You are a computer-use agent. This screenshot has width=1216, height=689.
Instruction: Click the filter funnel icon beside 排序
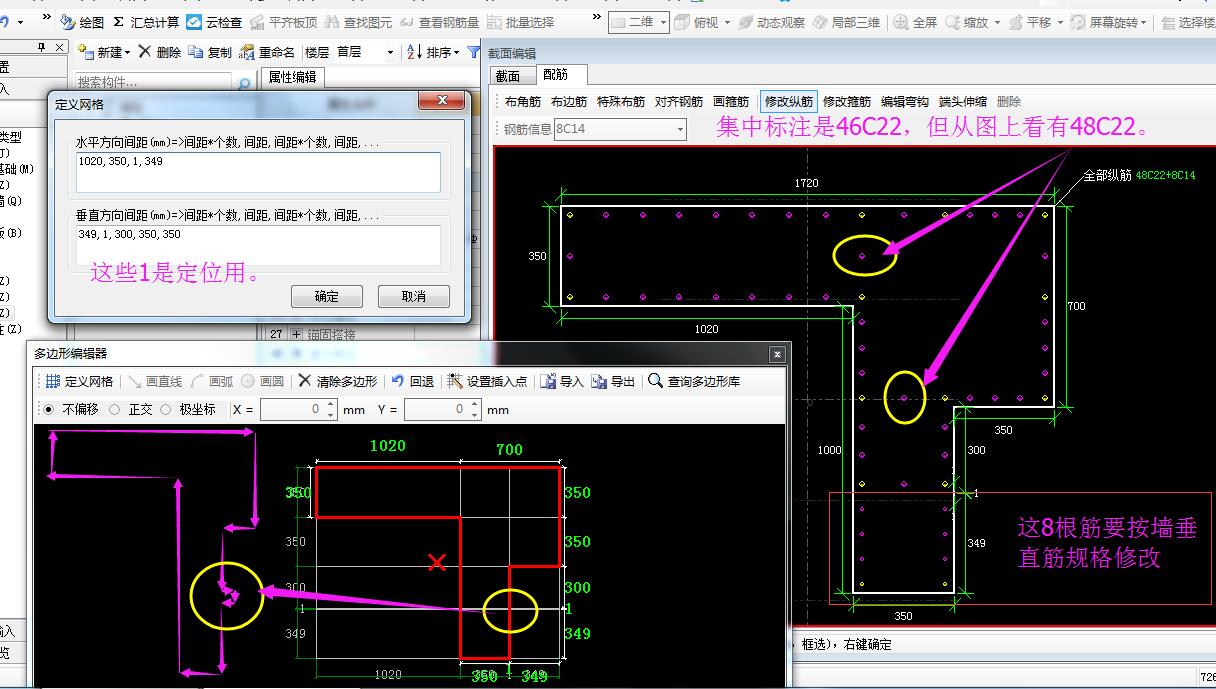point(473,52)
